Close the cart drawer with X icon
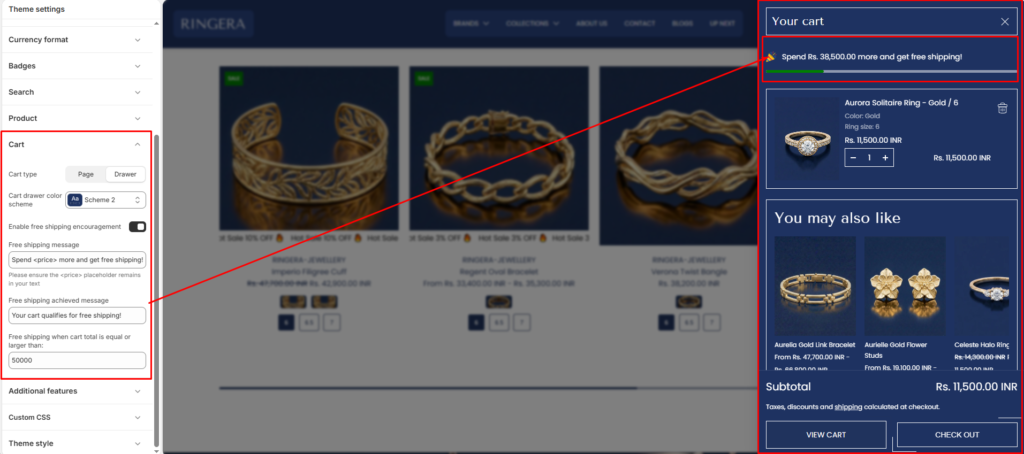The height and width of the screenshot is (454, 1024). 1004,22
